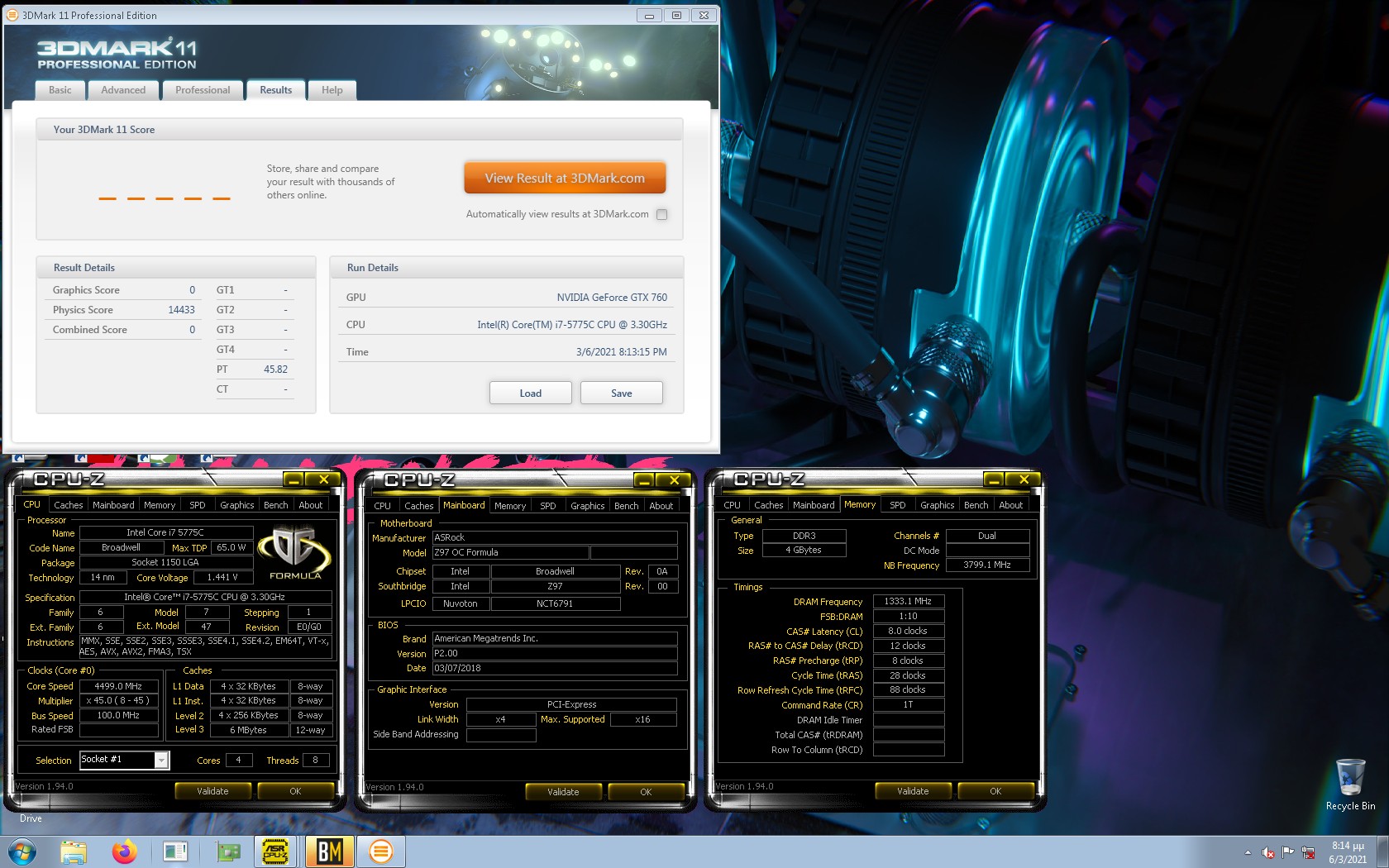Open the green circuit board taskbar icon
The width and height of the screenshot is (1389, 868).
coord(227,851)
